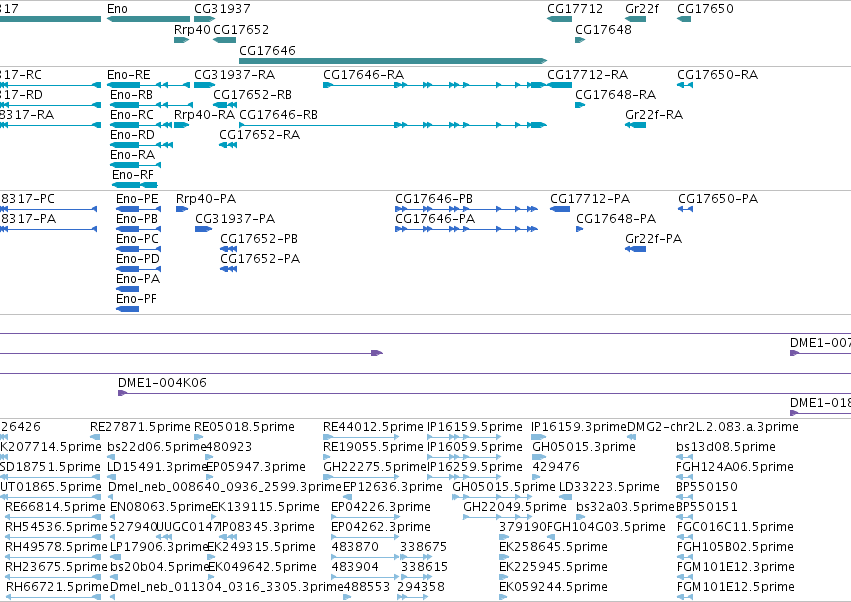Screen dimensions: 851x602
Task: Select the BP550150 EST label
Action: (707, 487)
